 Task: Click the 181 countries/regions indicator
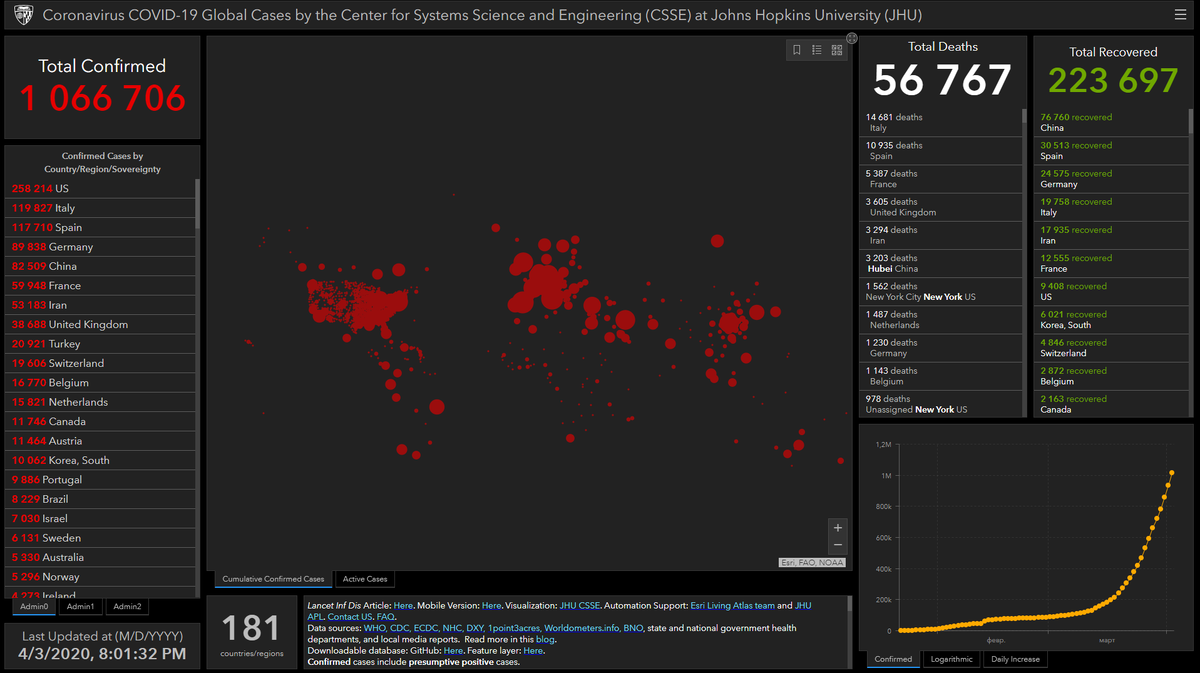(251, 634)
